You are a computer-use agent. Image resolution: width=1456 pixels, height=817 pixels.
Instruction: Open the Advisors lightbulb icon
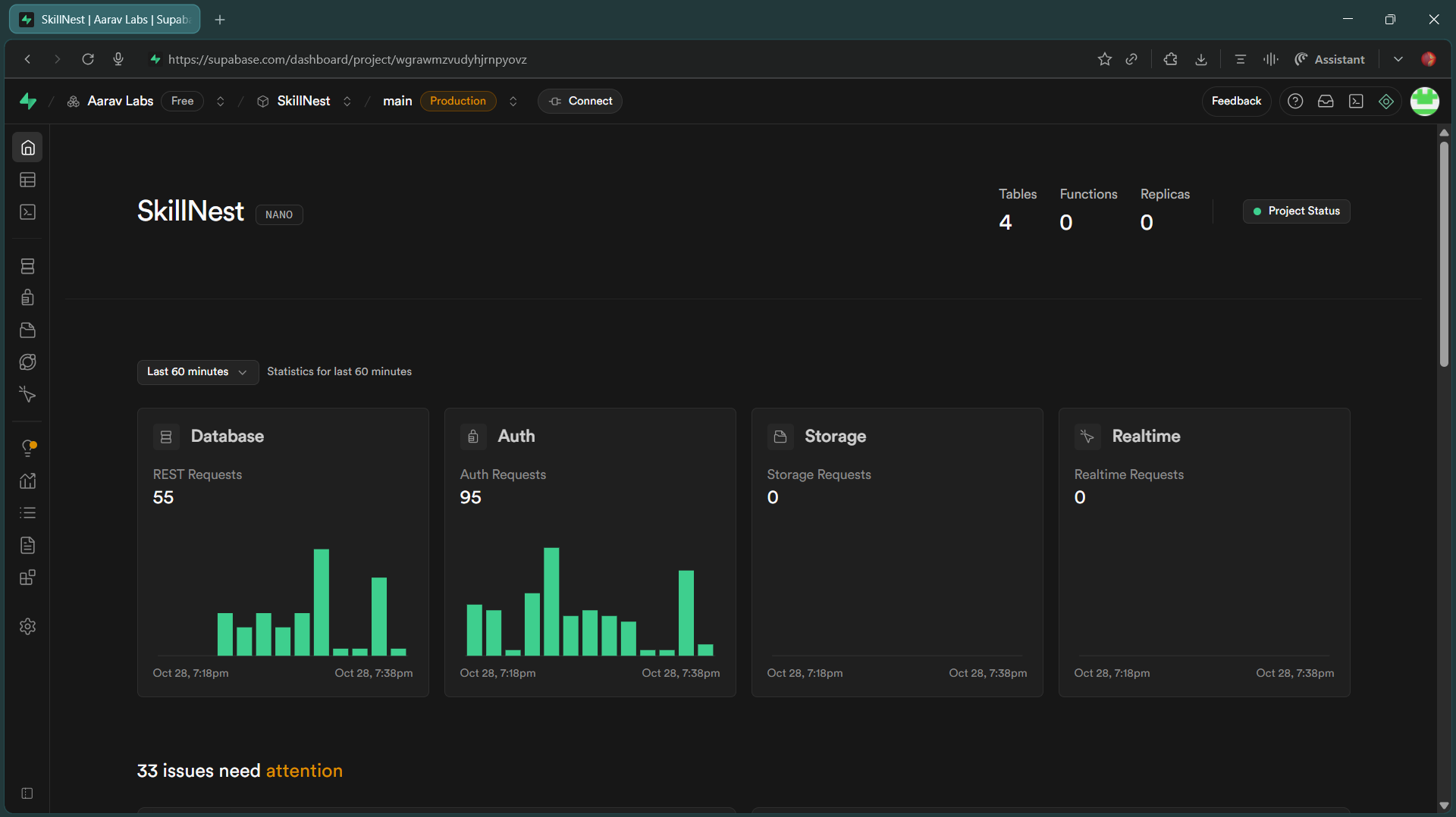pos(28,449)
